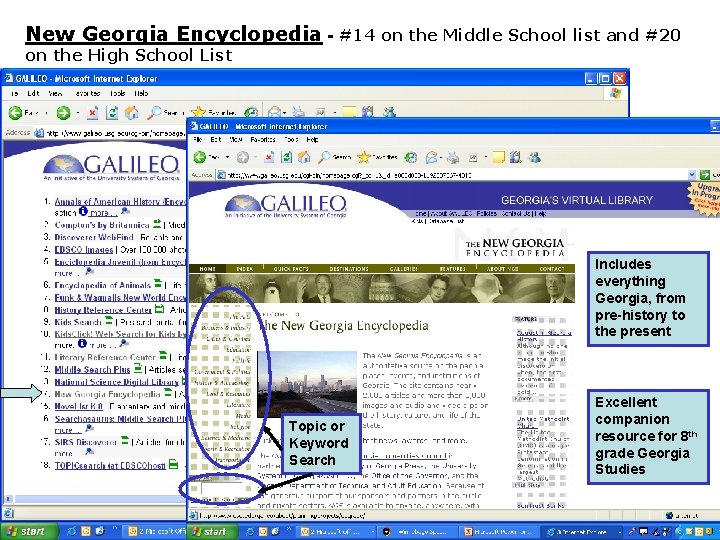Image resolution: width=720 pixels, height=540 pixels.
Task: Select the DESTINATIONS tab on the nav bar
Action: (x=349, y=269)
